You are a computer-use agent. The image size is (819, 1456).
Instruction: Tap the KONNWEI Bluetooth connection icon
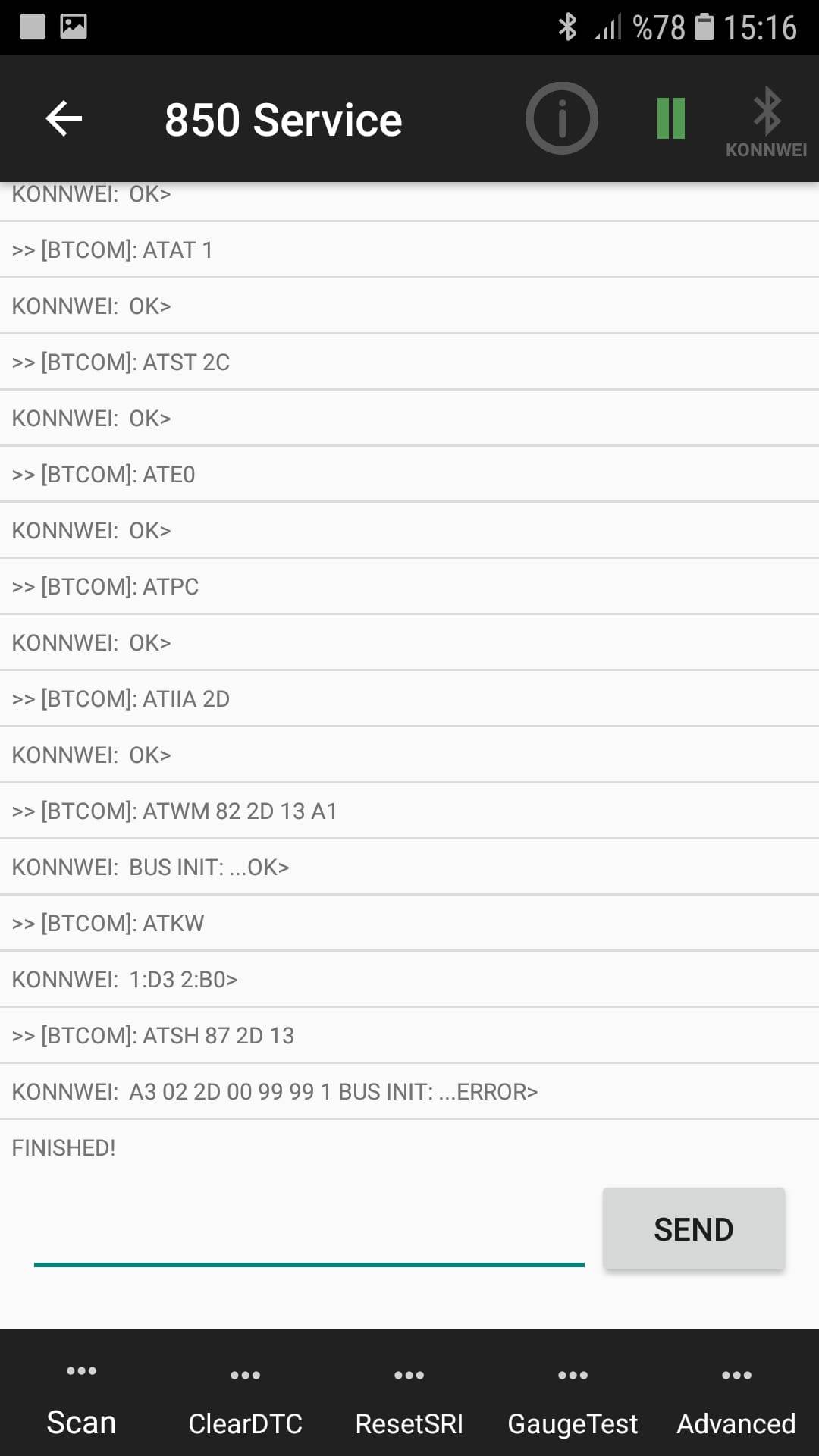point(766,121)
